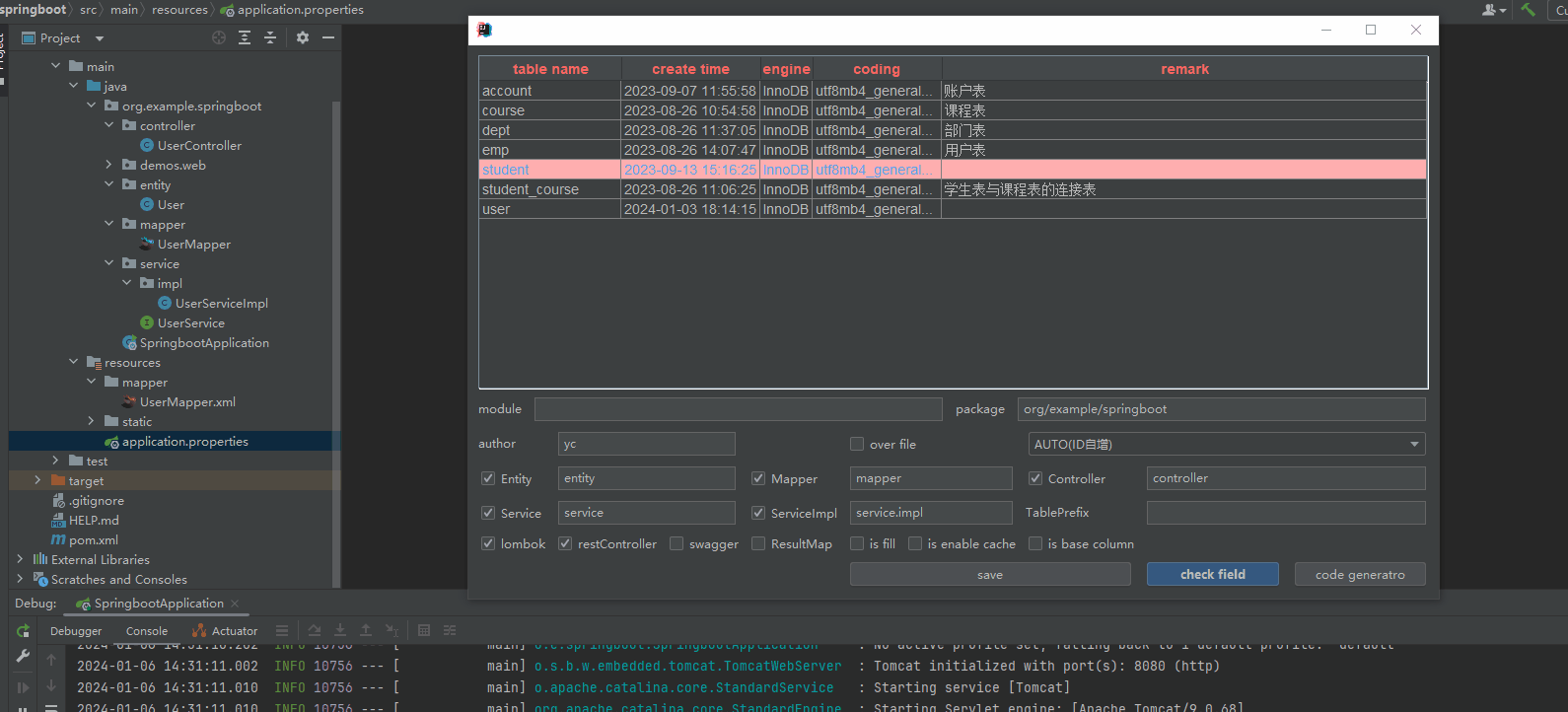Viewport: 1568px width, 712px height.
Task: Collapse the controller package node
Action: (x=109, y=125)
